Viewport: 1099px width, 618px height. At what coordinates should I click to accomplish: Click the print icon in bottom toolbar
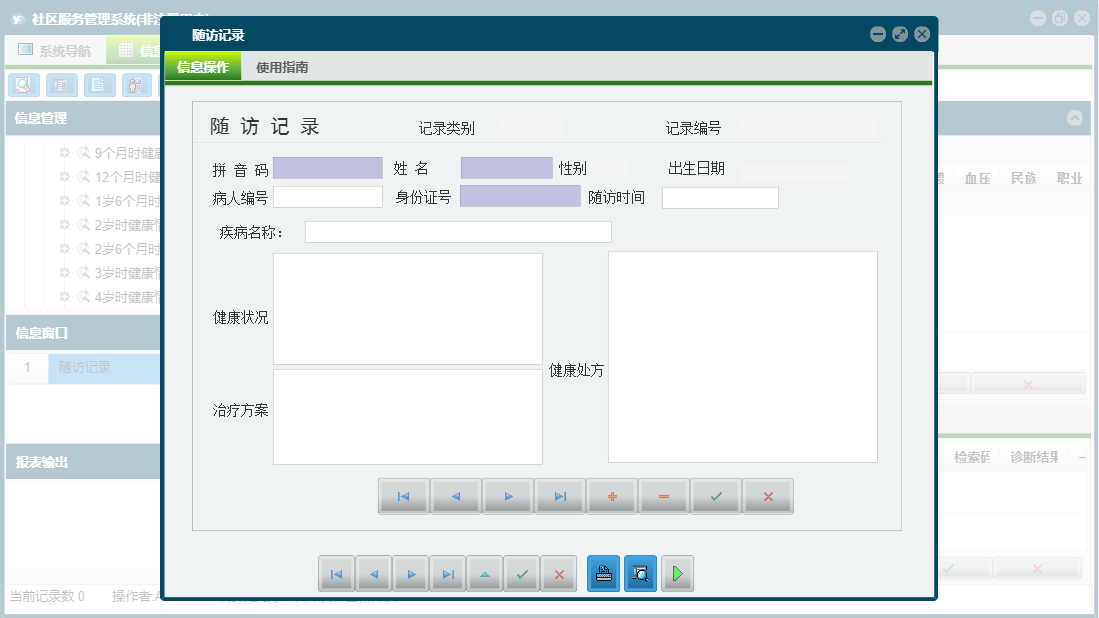[x=603, y=574]
